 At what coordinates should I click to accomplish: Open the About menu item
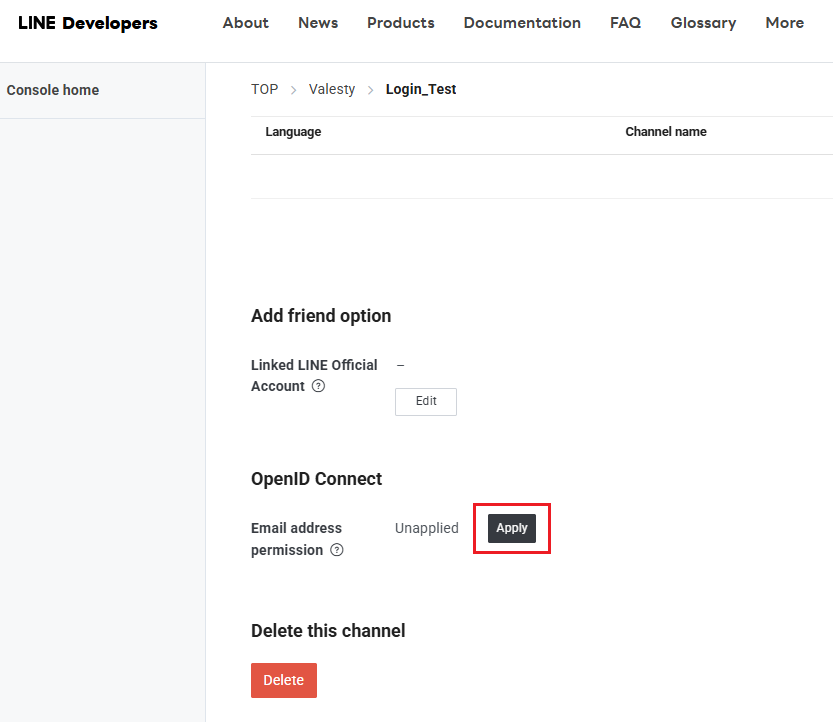(245, 23)
